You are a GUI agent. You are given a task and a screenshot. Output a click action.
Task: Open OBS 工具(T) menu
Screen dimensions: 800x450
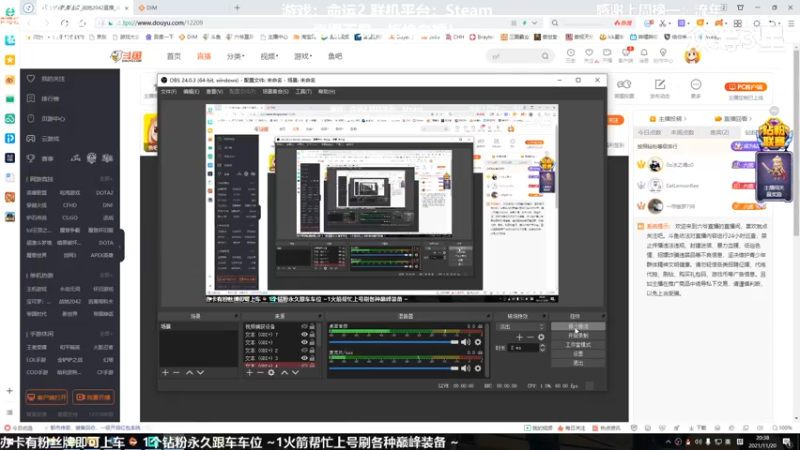303,92
